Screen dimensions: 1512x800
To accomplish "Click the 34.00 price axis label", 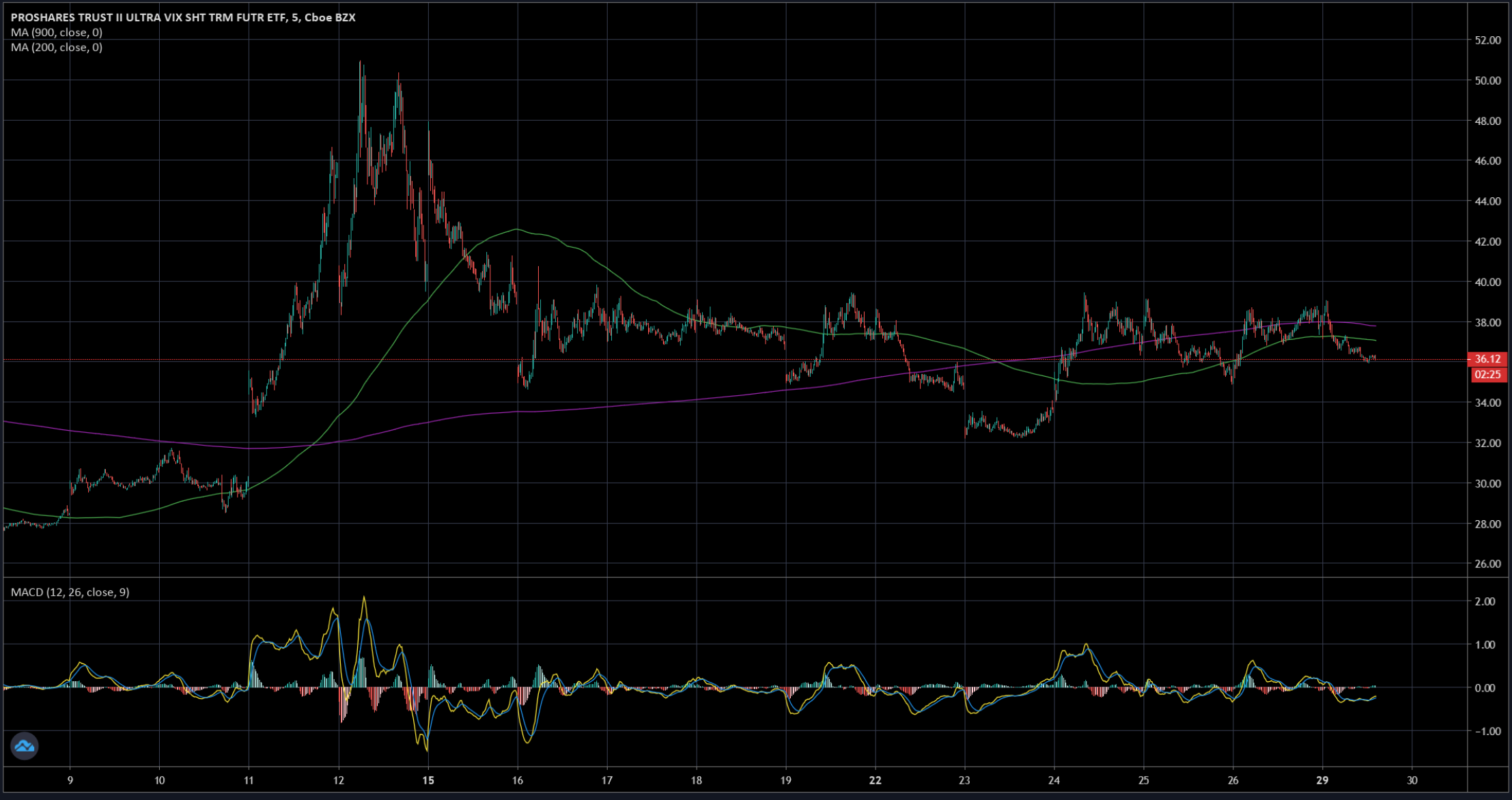I will point(1487,403).
